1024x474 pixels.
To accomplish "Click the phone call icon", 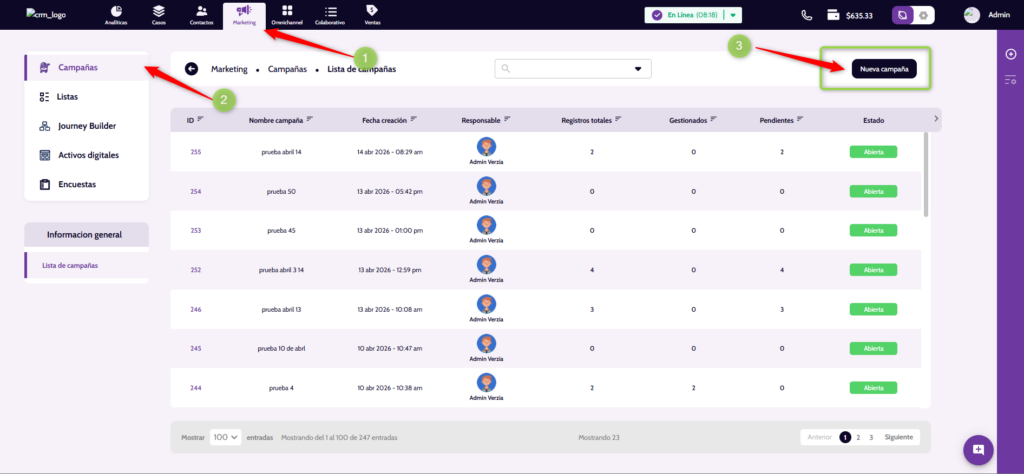I will coord(807,15).
